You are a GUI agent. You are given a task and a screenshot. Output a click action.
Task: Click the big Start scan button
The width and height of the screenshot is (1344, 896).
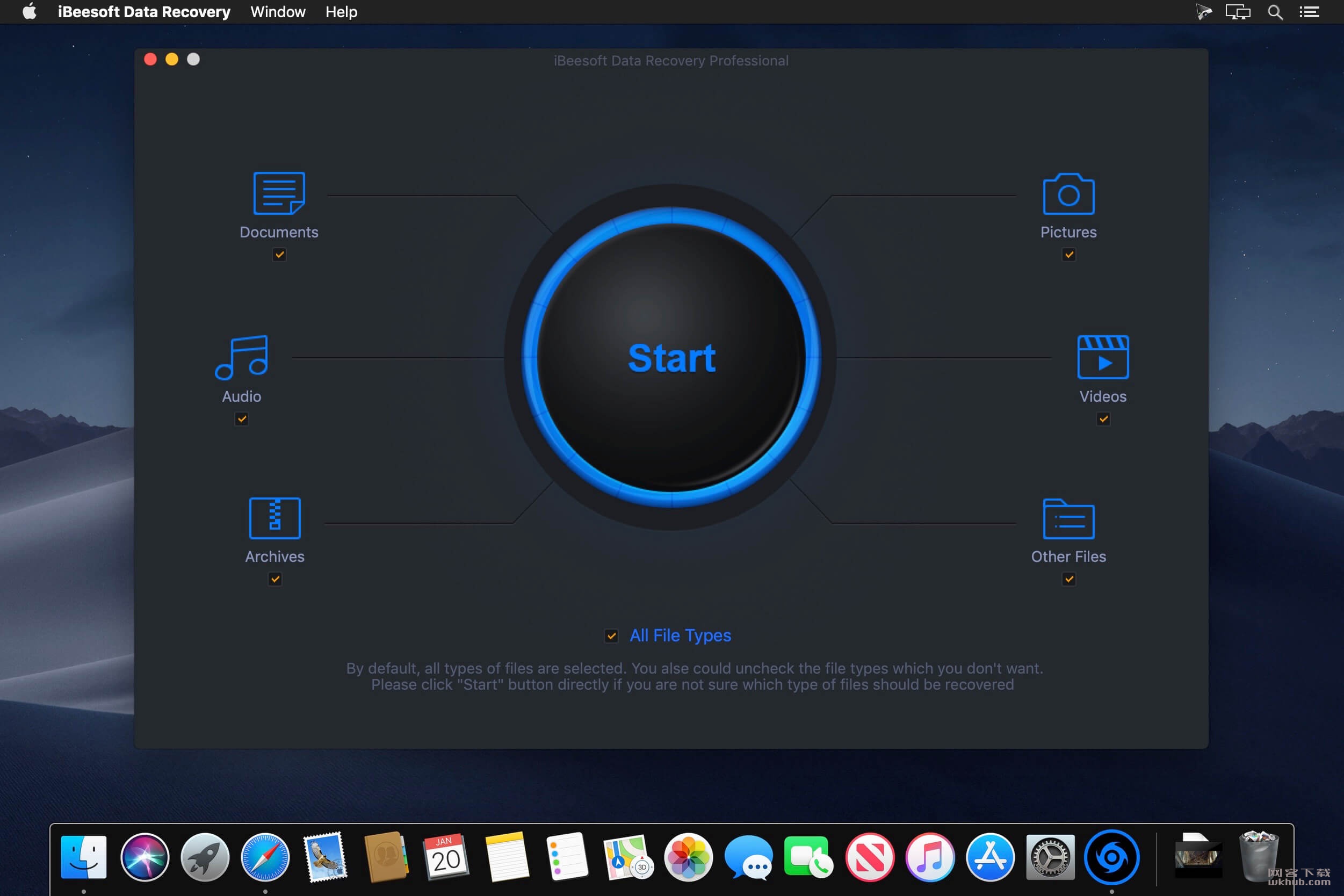671,357
